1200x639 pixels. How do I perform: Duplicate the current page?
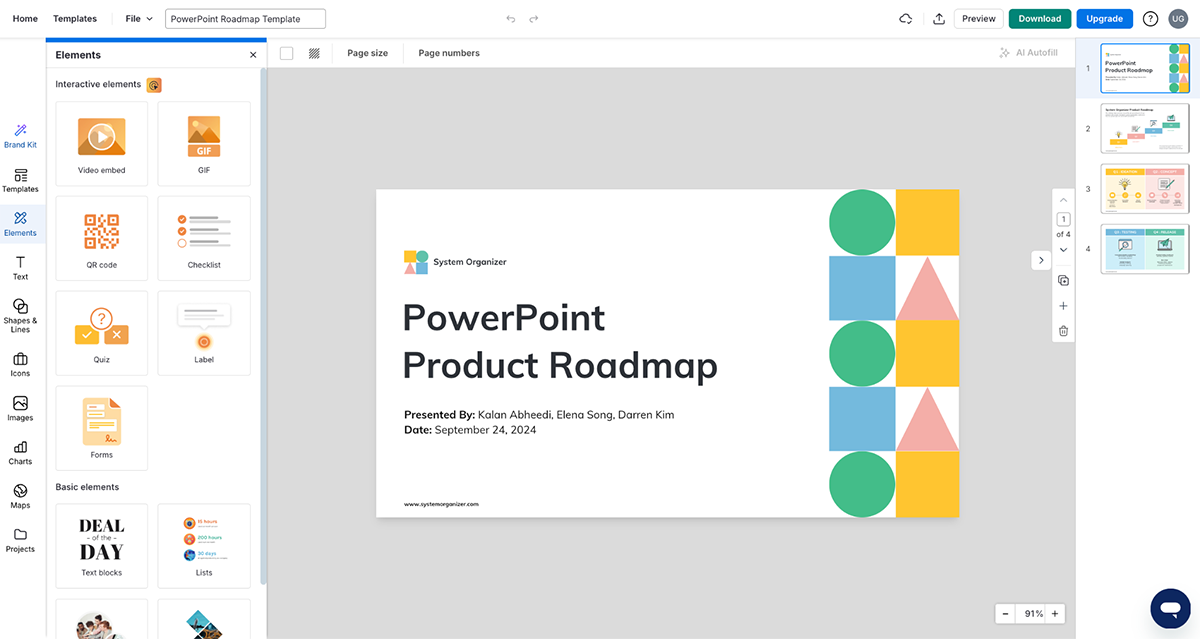pos(1063,280)
